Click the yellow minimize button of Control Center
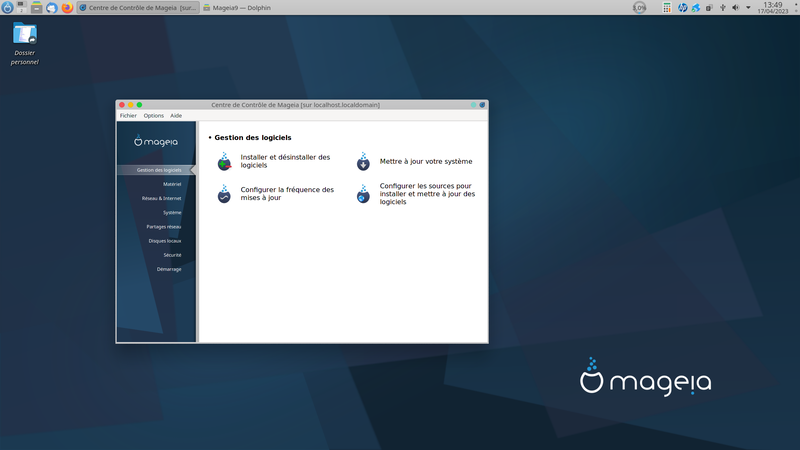This screenshot has width=800, height=450. pos(131,105)
